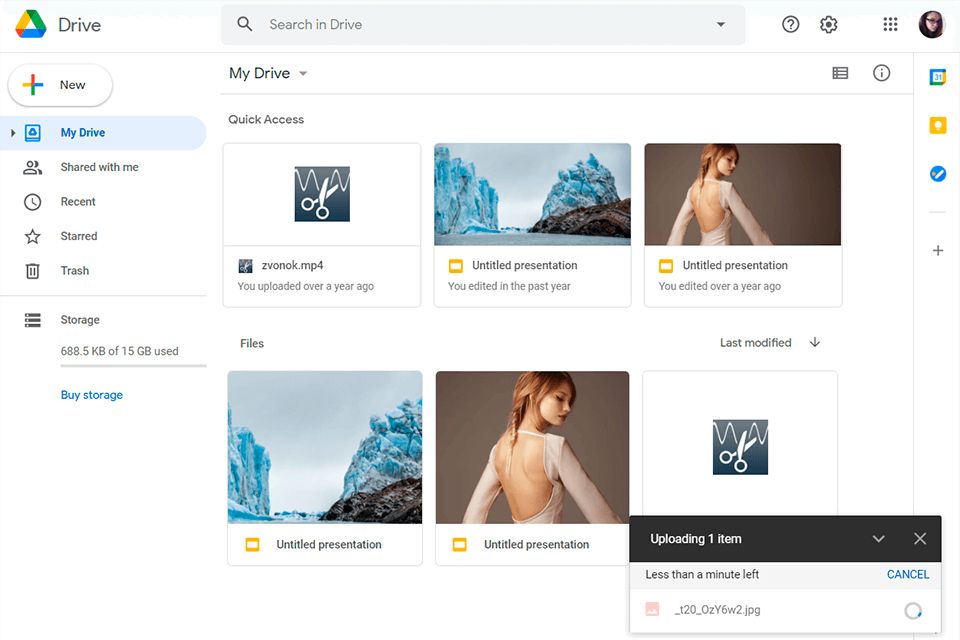Open Buy storage link

91,394
